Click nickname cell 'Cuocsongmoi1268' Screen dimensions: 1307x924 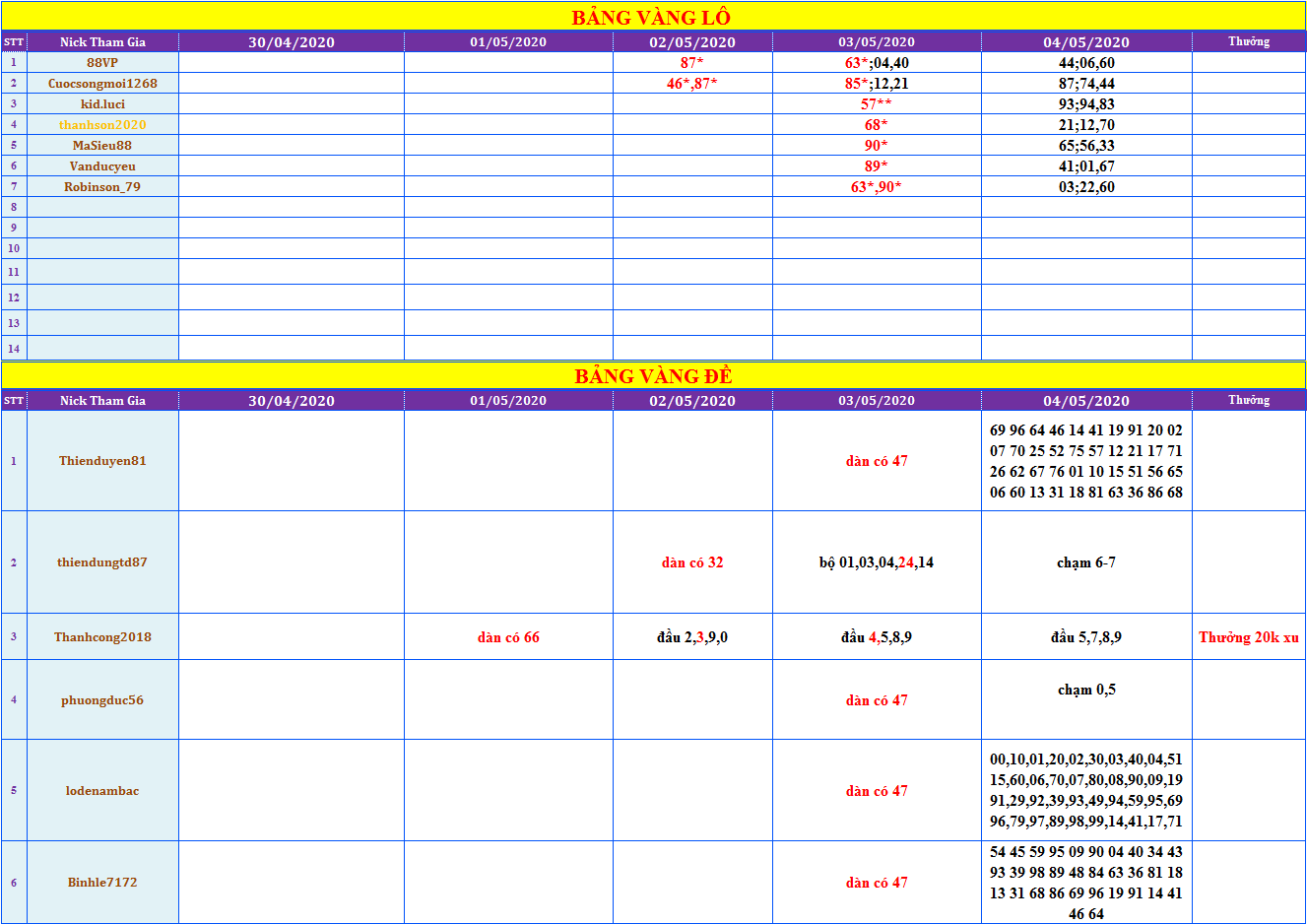[102, 83]
